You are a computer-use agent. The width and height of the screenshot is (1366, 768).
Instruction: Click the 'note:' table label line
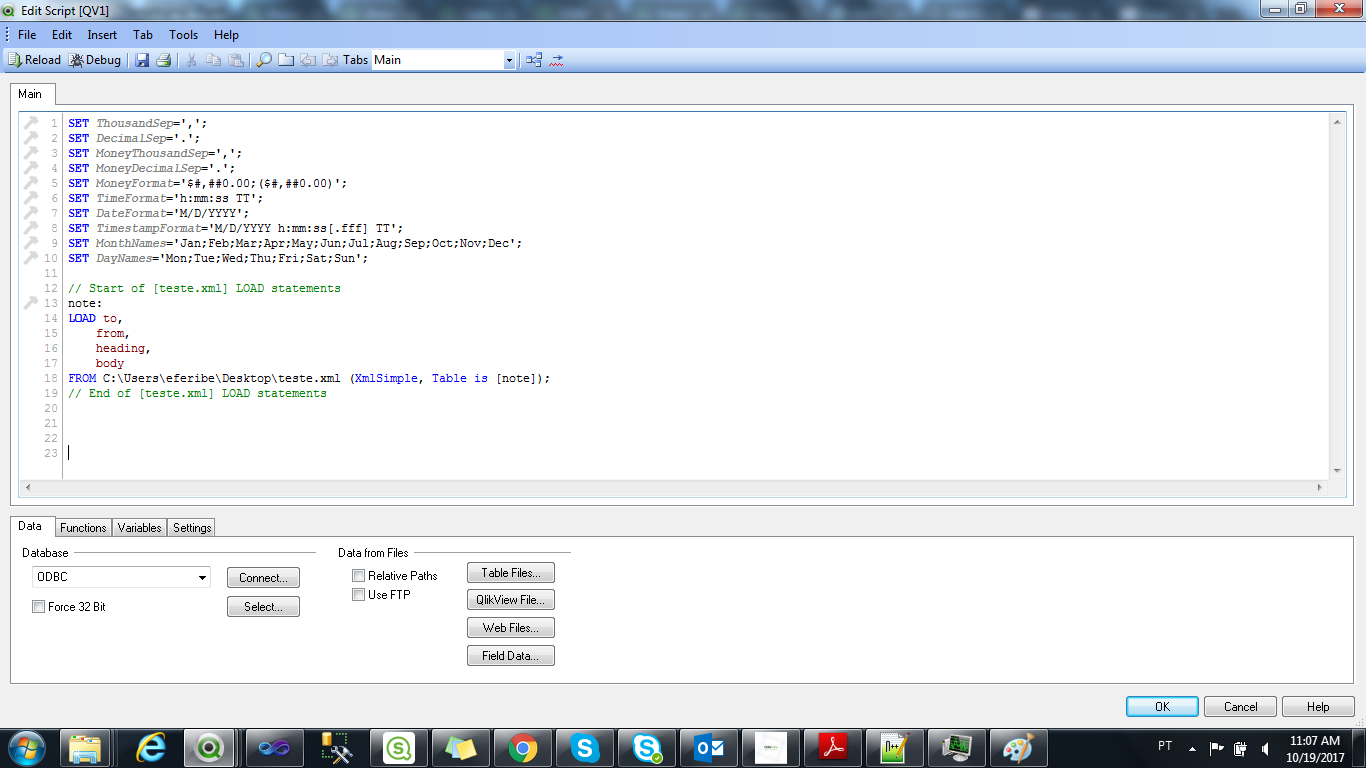pyautogui.click(x=85, y=303)
